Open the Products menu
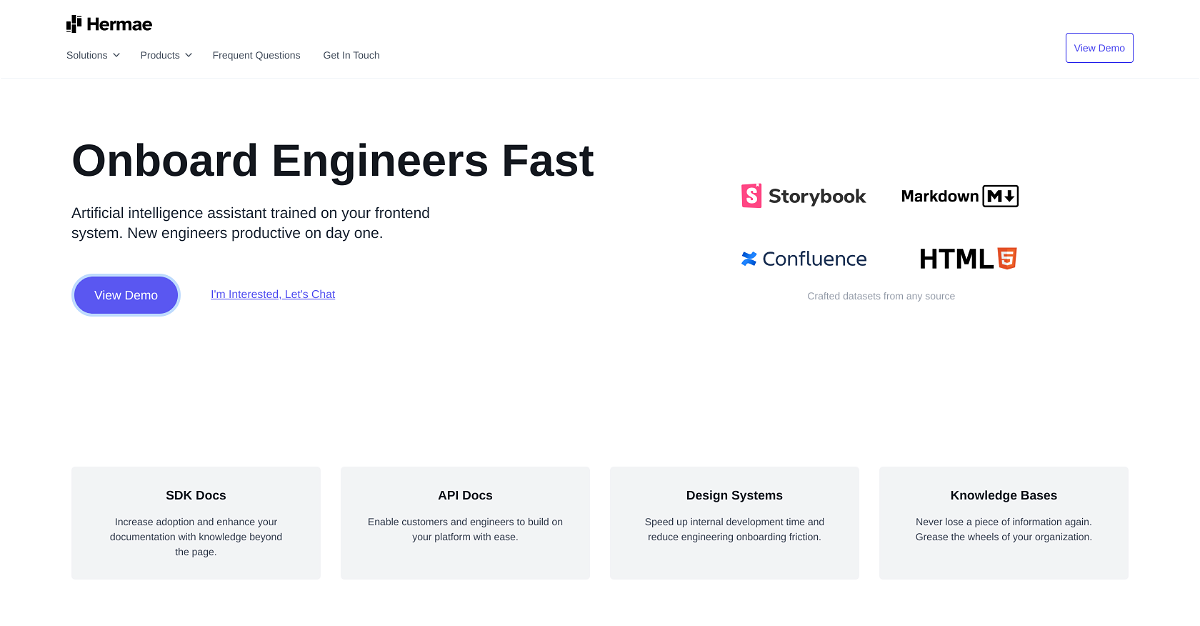The image size is (1200, 626). tap(160, 56)
